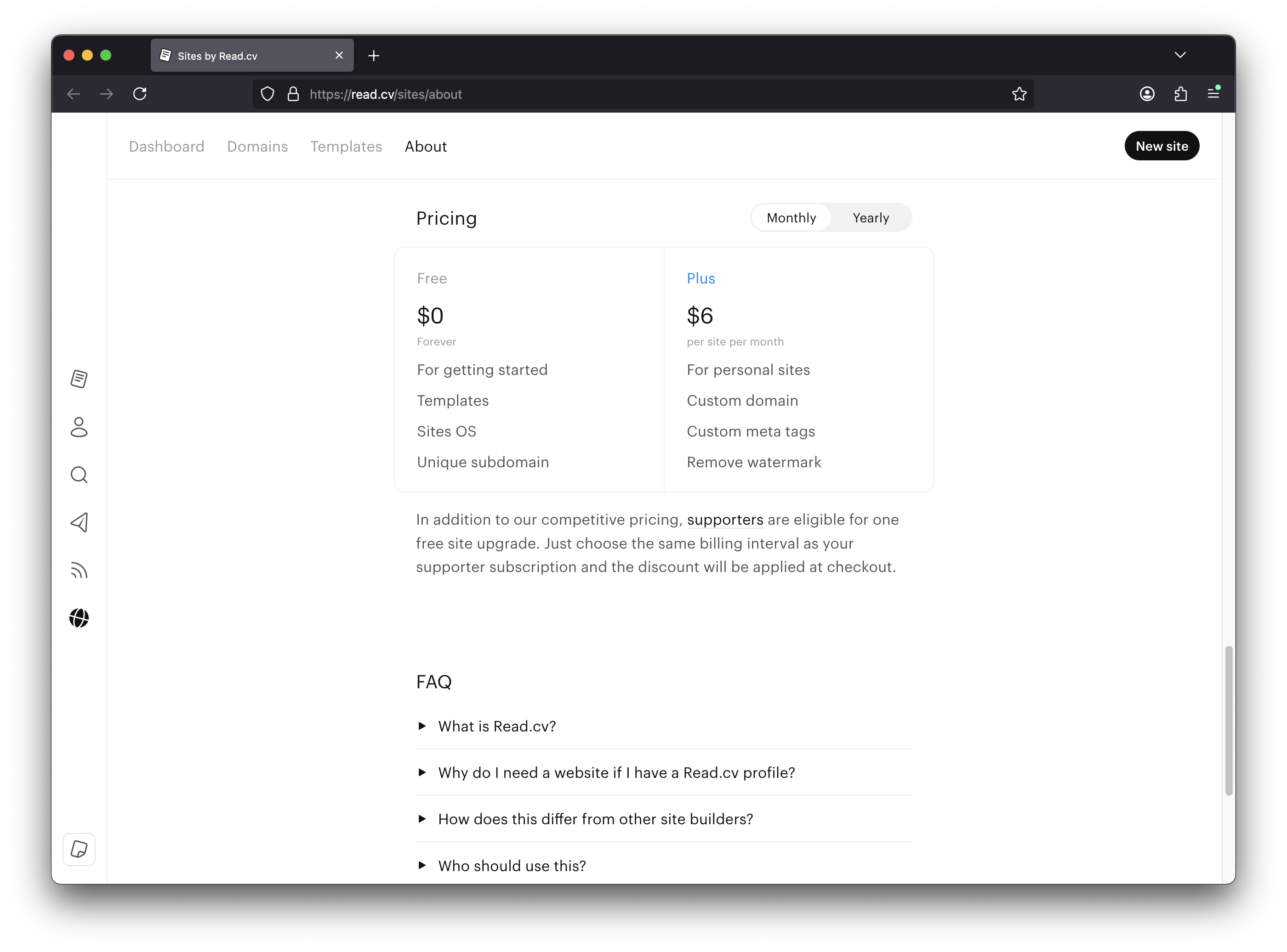The width and height of the screenshot is (1287, 952).
Task: Switch pricing to Monthly
Action: click(791, 218)
